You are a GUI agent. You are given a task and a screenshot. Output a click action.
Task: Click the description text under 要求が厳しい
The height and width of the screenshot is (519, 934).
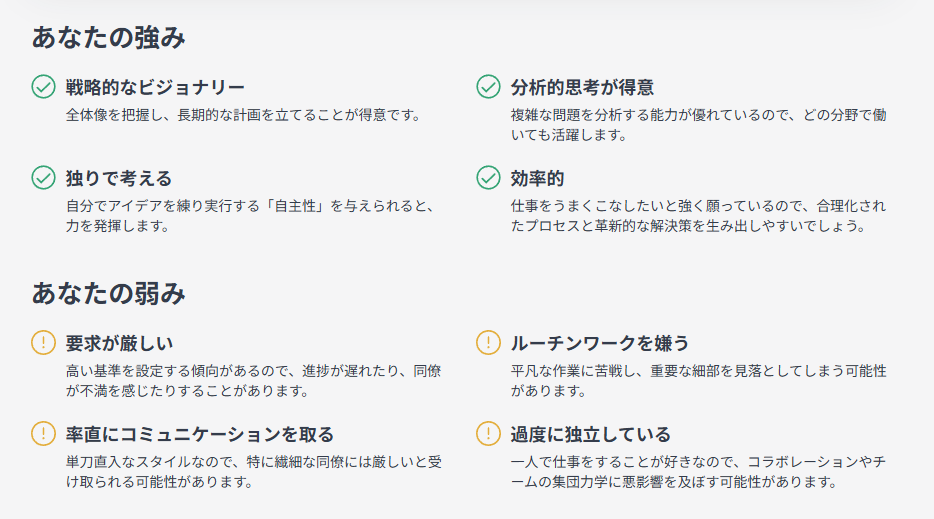(252, 380)
